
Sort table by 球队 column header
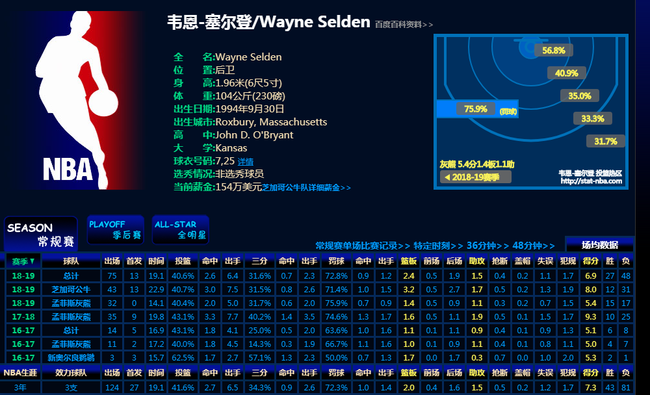pos(71,261)
